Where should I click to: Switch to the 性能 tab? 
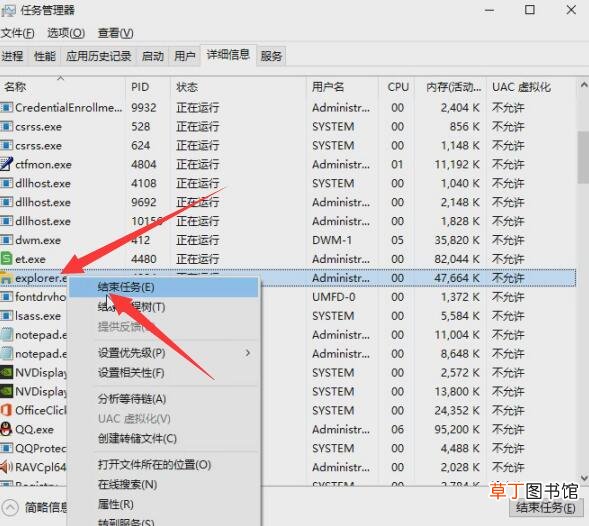[45, 56]
